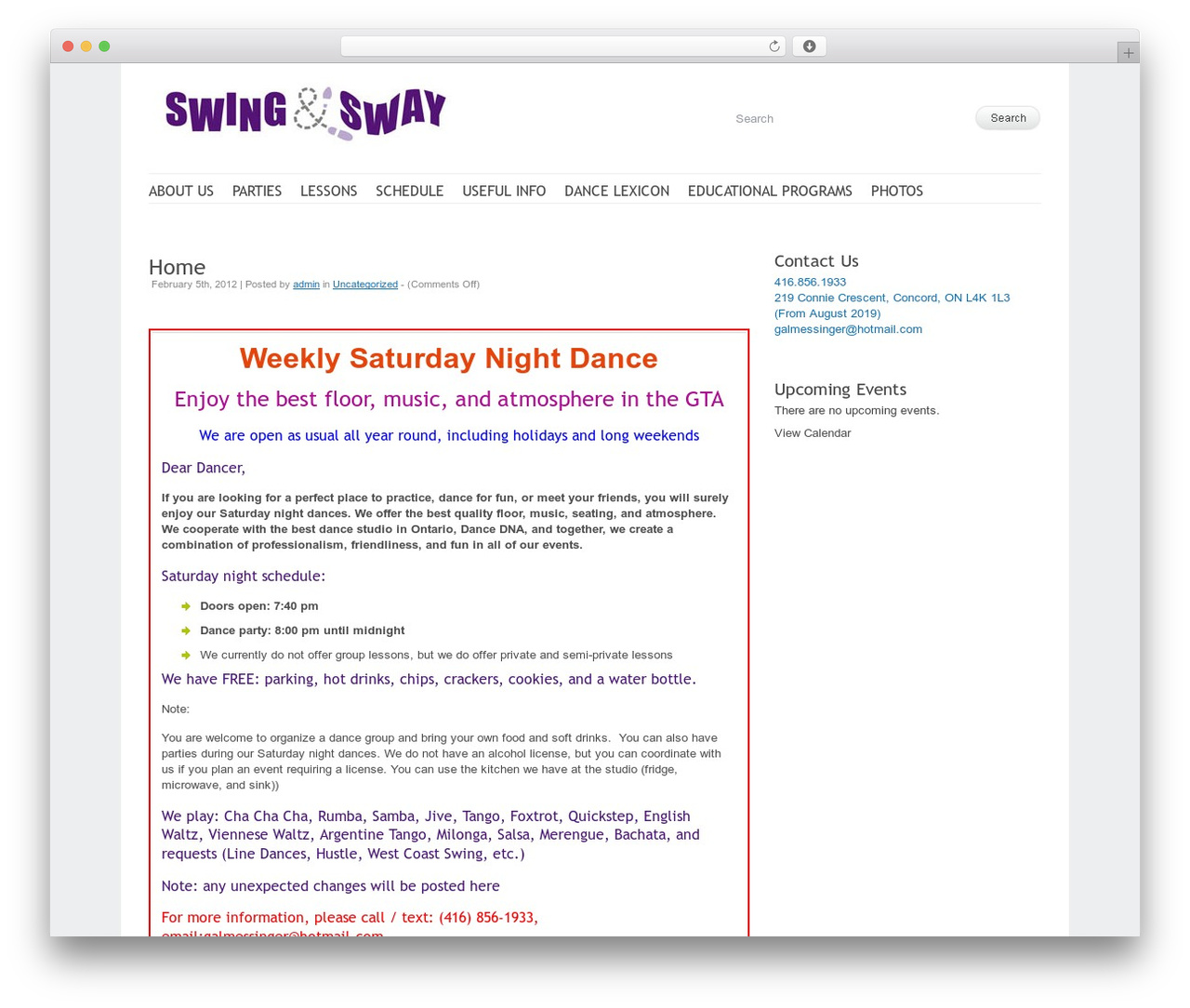Open the Parties menu item
This screenshot has width=1190, height=1008.
257,191
